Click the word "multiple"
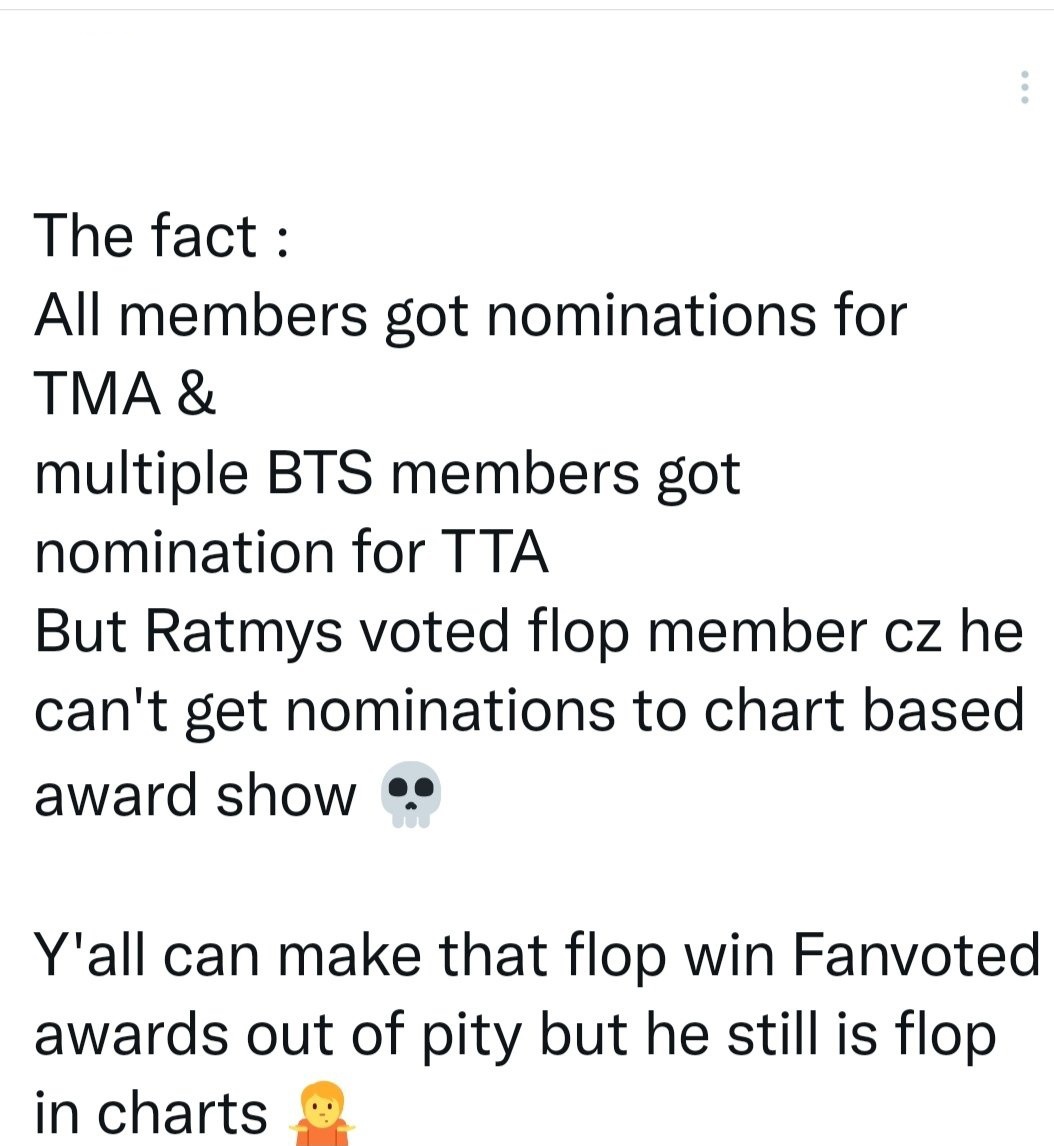The width and height of the screenshot is (1054, 1146). click(x=140, y=476)
